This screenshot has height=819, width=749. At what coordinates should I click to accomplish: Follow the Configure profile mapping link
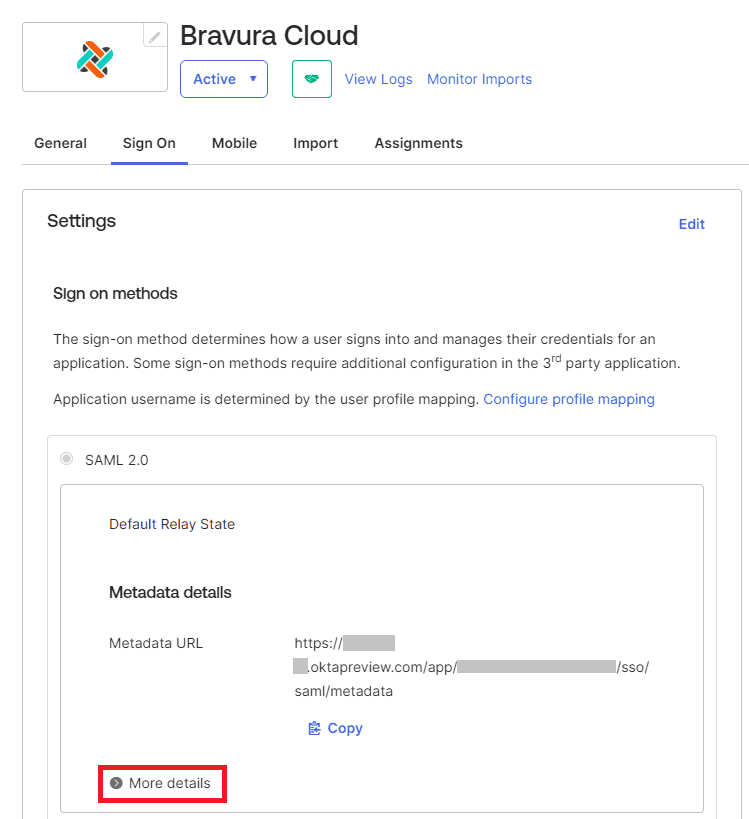pos(568,399)
